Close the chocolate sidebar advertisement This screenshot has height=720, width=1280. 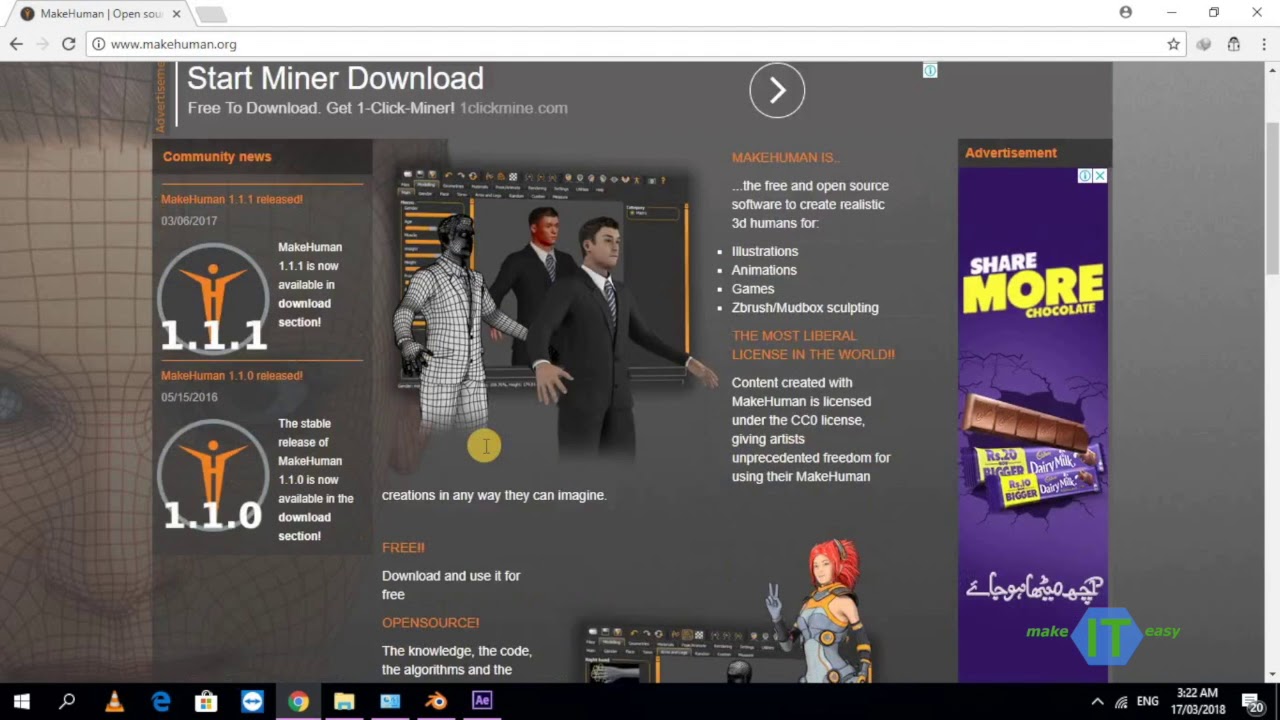click(x=1100, y=176)
